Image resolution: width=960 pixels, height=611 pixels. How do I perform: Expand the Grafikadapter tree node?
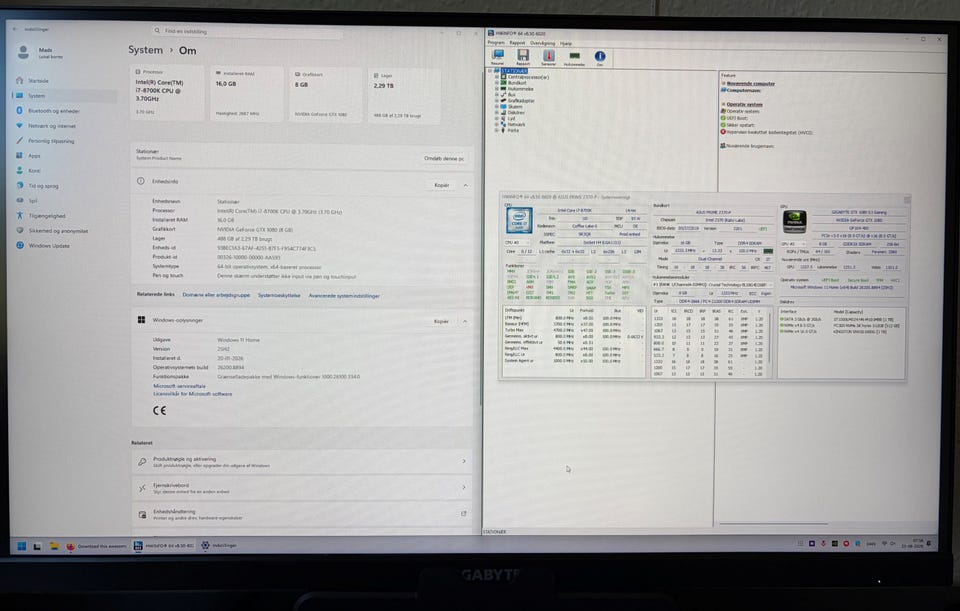[x=497, y=100]
